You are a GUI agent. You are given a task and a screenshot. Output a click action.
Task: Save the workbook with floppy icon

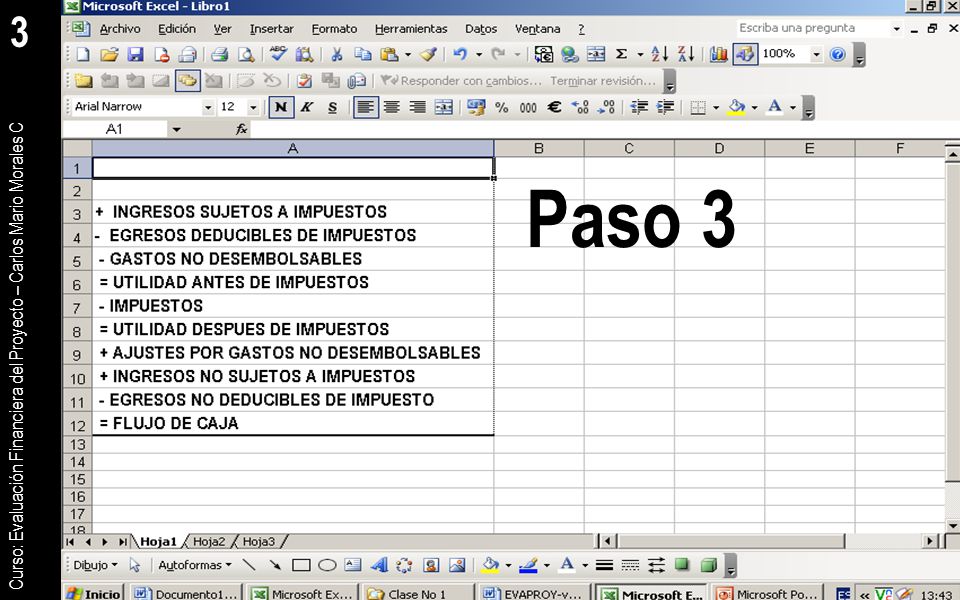pyautogui.click(x=135, y=54)
